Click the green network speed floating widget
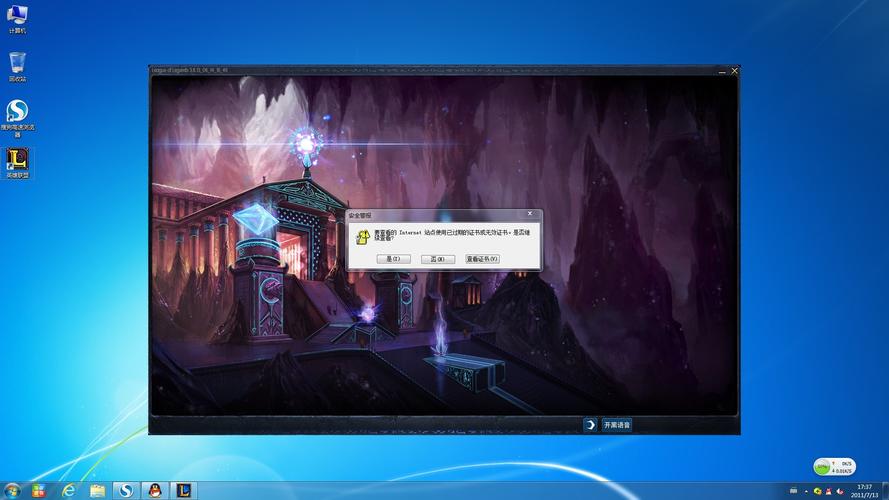The height and width of the screenshot is (500, 889). point(834,466)
